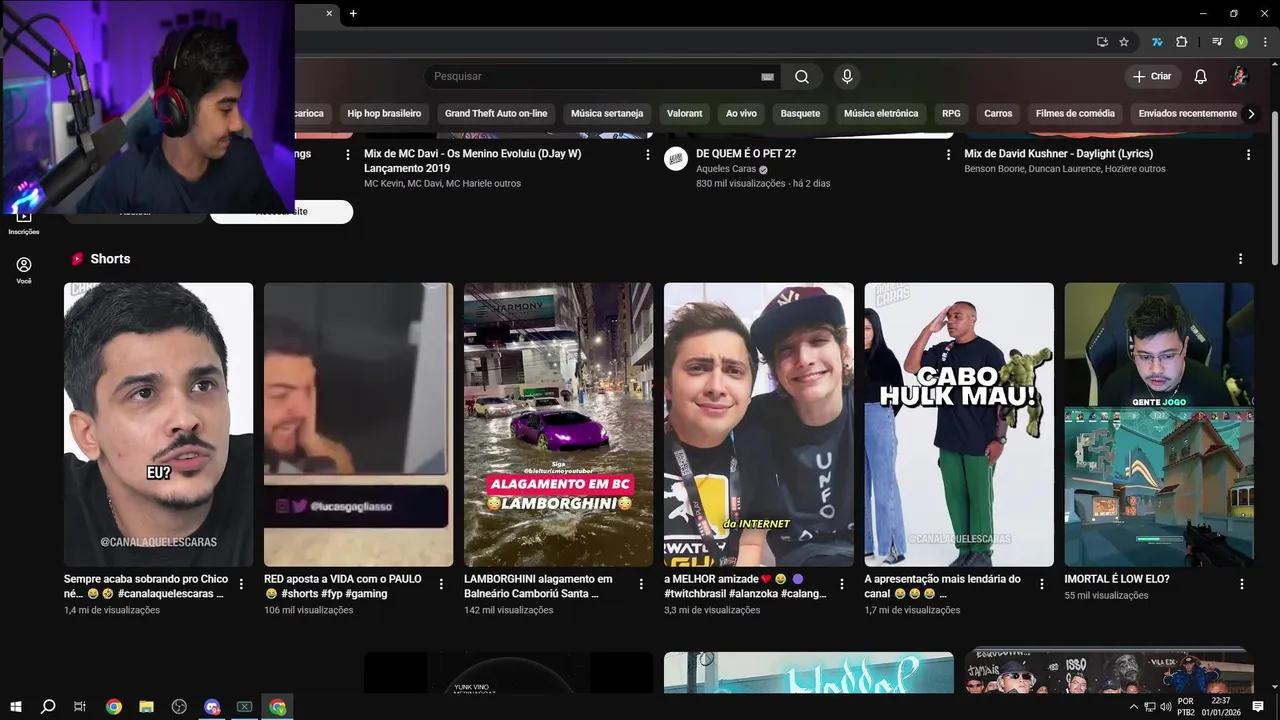This screenshot has width=1280, height=720.
Task: Select the Hip hop brasileiro chip
Action: [384, 113]
